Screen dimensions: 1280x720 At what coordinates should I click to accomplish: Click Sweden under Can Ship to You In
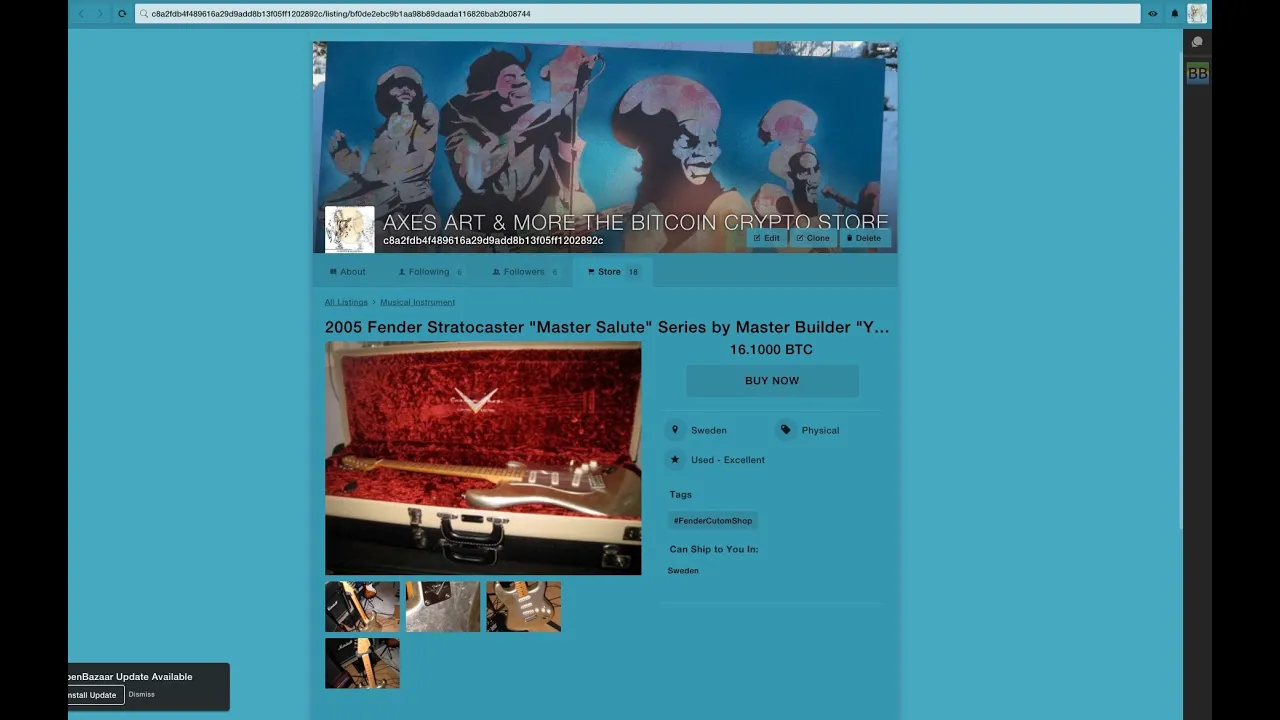click(683, 571)
